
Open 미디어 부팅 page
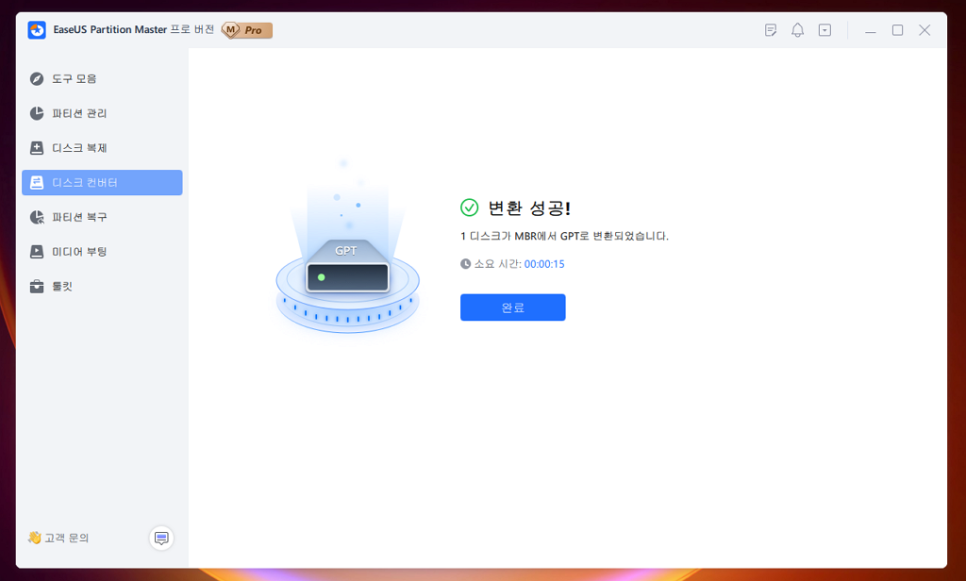tap(102, 251)
